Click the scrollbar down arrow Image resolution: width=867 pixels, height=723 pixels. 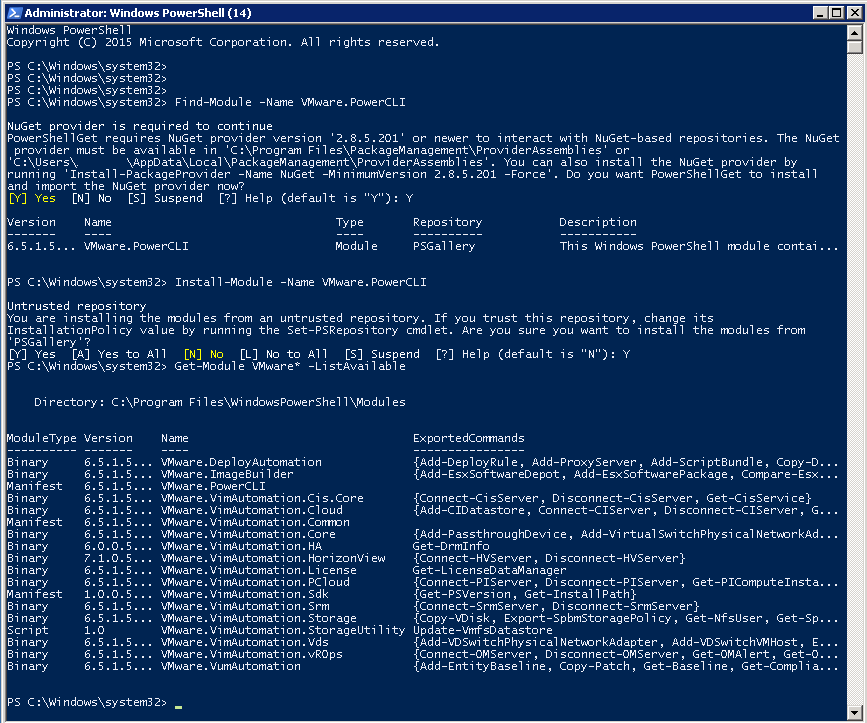(854, 712)
